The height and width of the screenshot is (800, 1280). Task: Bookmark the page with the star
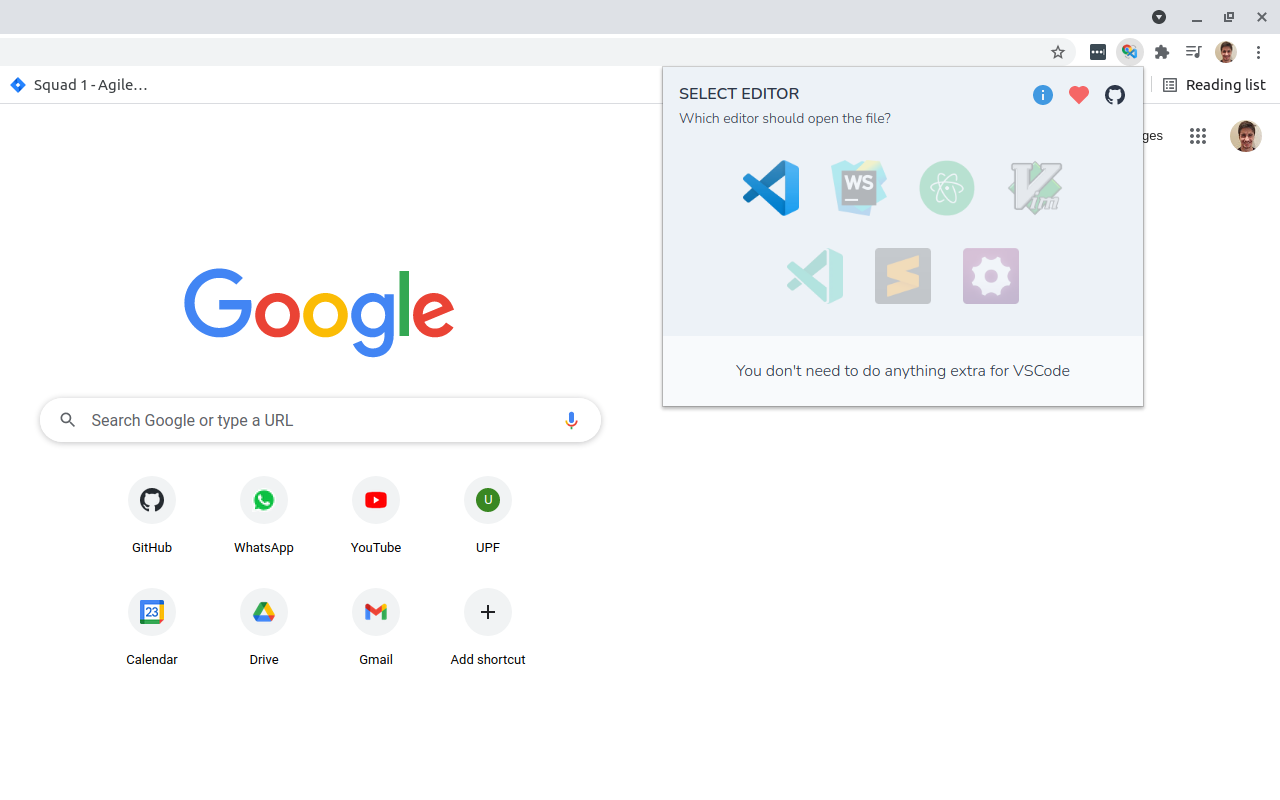[x=1057, y=52]
